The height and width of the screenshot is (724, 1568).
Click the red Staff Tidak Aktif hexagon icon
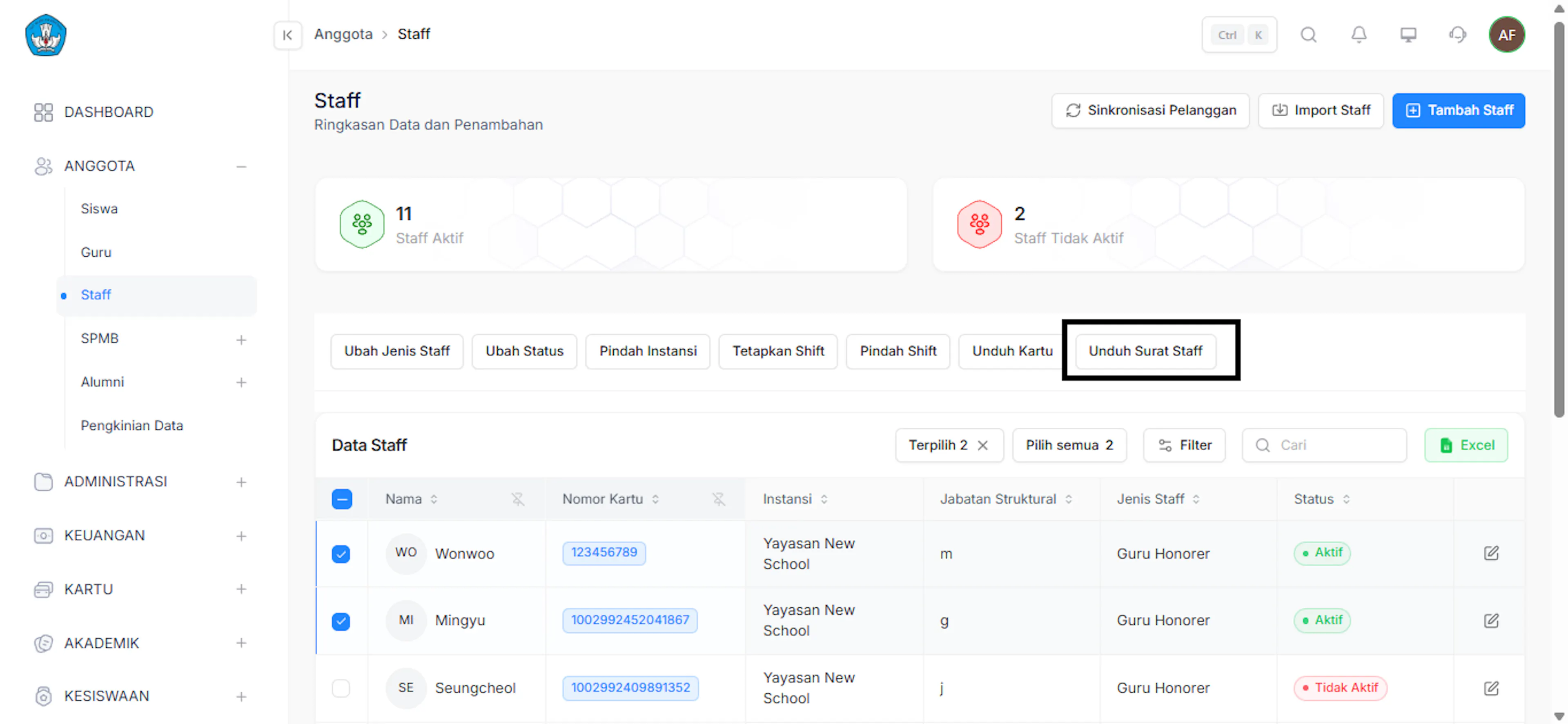pyautogui.click(x=980, y=224)
